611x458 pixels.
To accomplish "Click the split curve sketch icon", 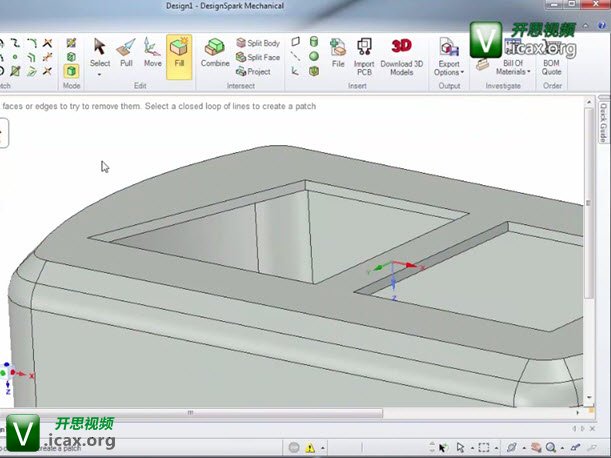I will [x=48, y=57].
